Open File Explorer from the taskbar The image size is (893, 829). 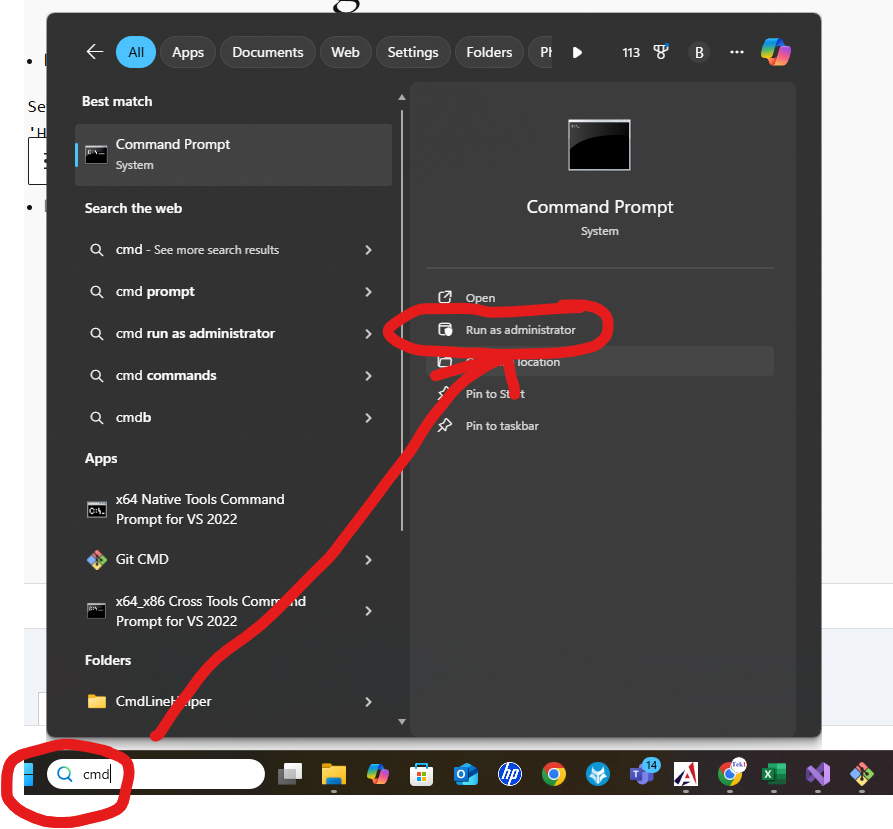[x=333, y=773]
